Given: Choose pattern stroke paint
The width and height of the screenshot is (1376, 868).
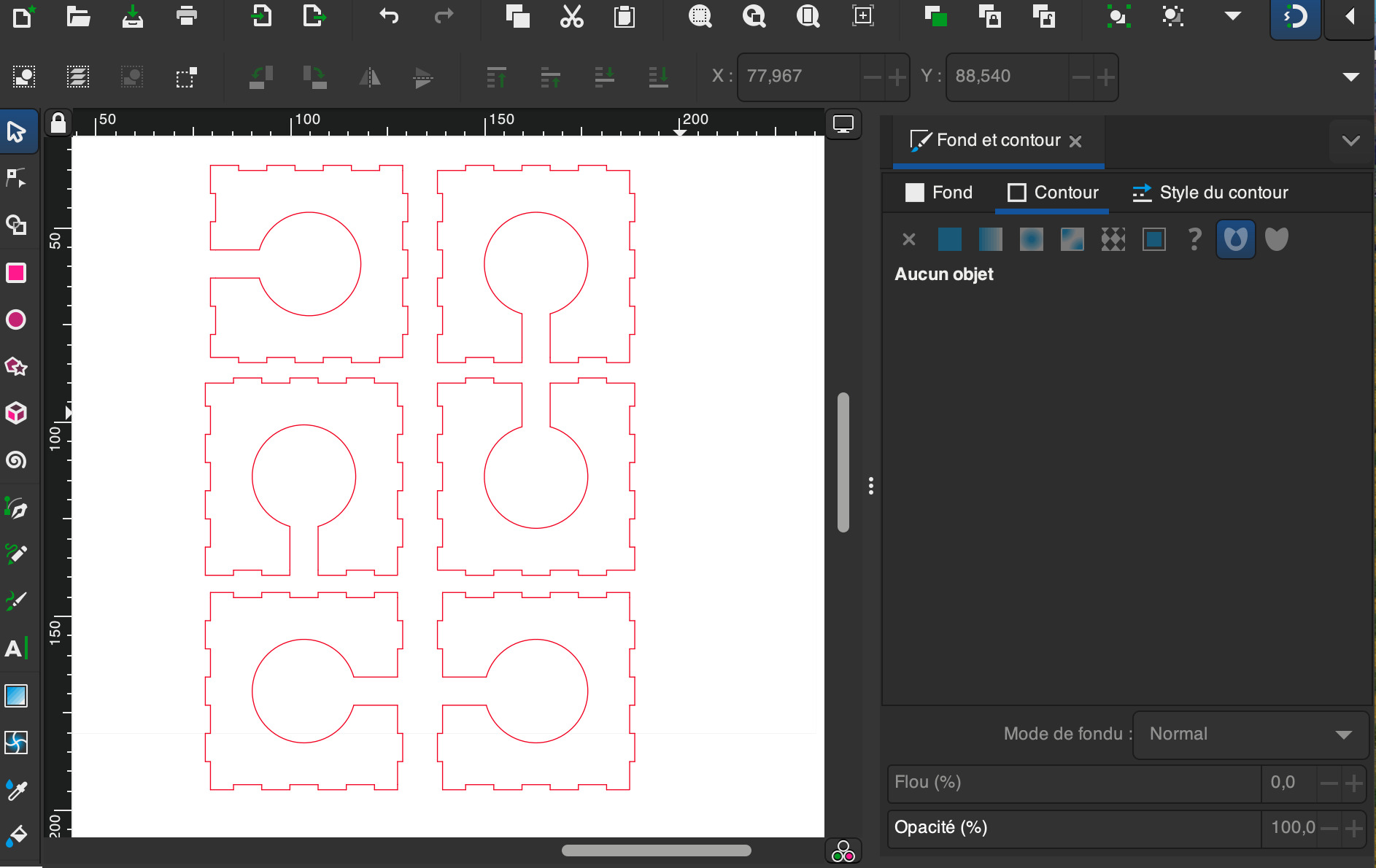Looking at the screenshot, I should pyautogui.click(x=1113, y=239).
